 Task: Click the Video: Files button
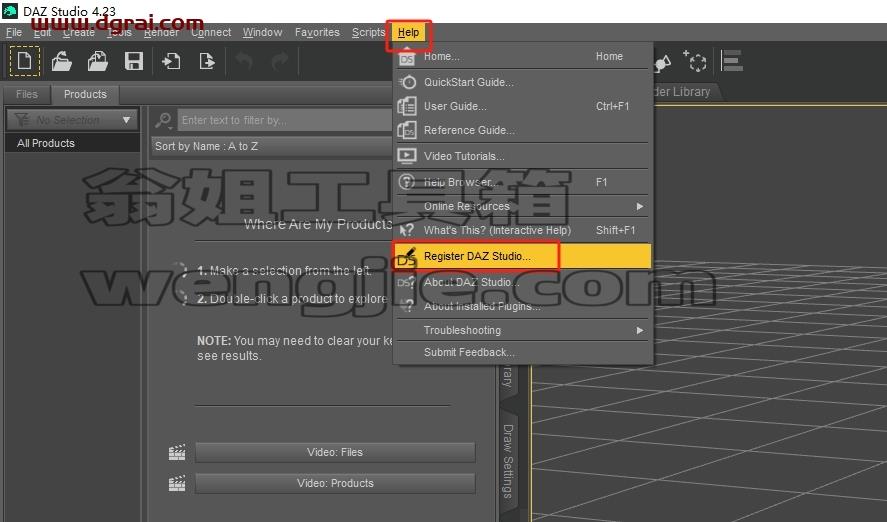click(335, 452)
